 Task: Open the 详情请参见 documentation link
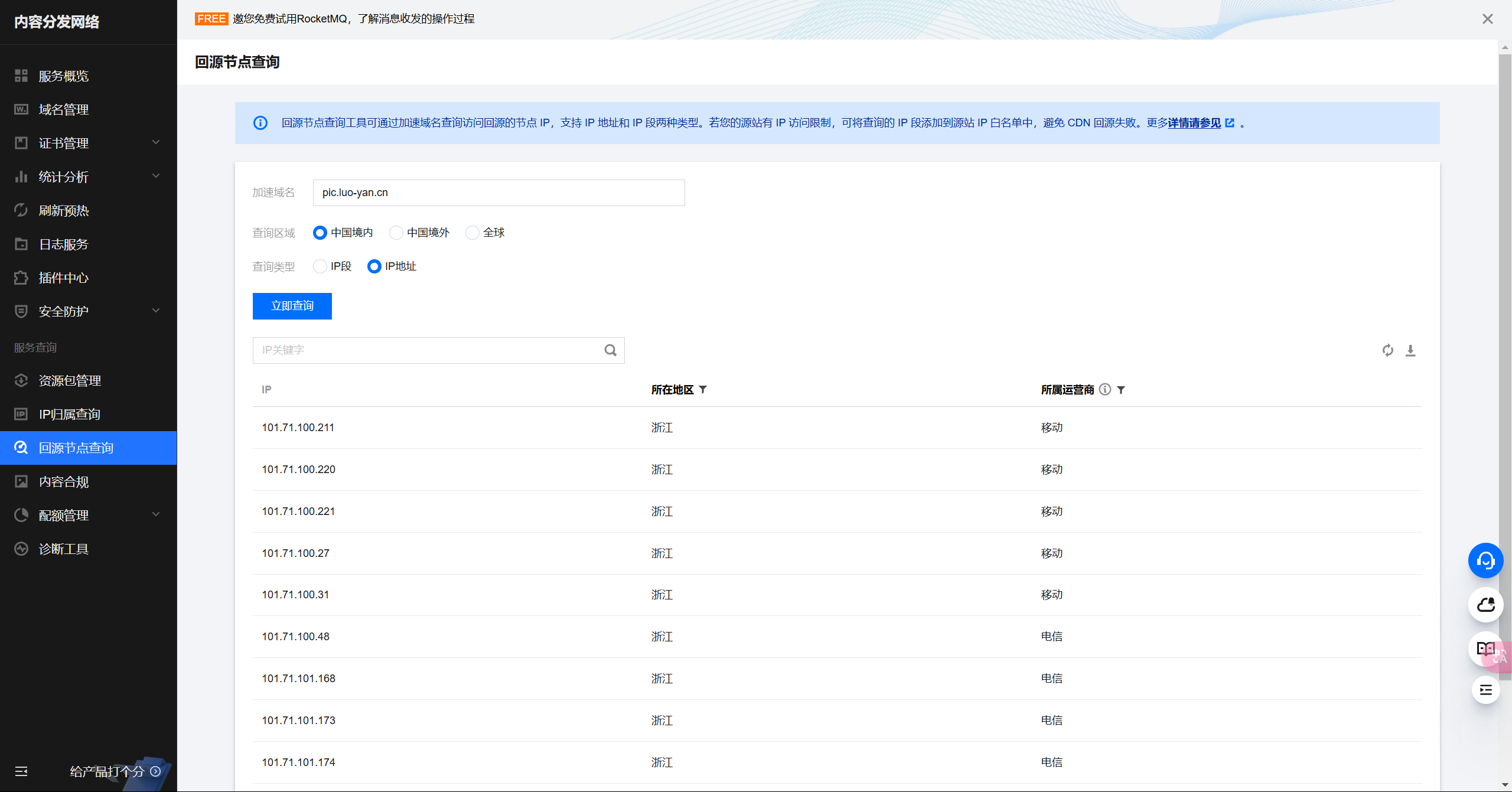[1194, 123]
